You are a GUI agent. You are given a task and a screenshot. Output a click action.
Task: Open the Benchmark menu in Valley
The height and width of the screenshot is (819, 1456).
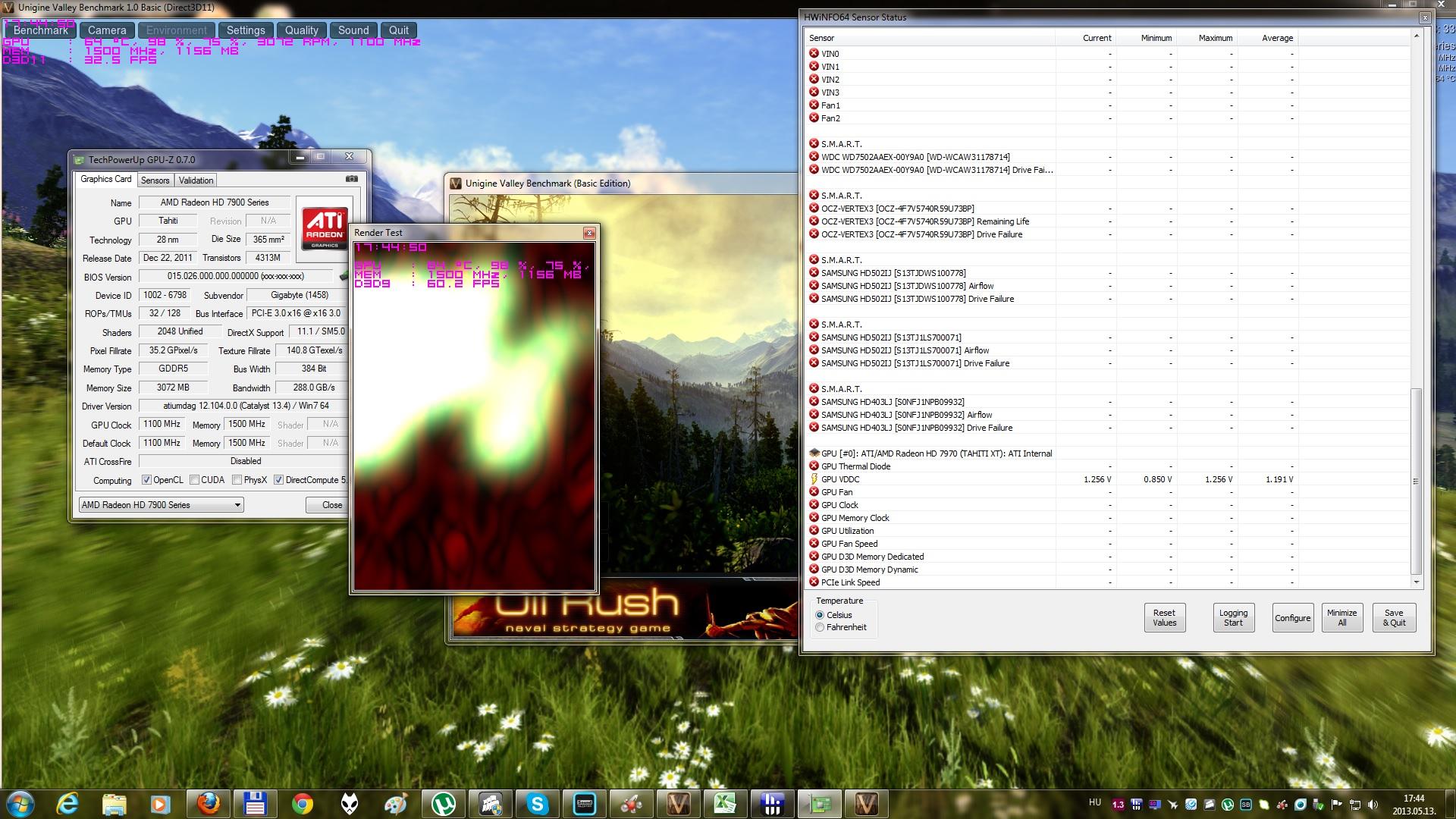pyautogui.click(x=41, y=30)
